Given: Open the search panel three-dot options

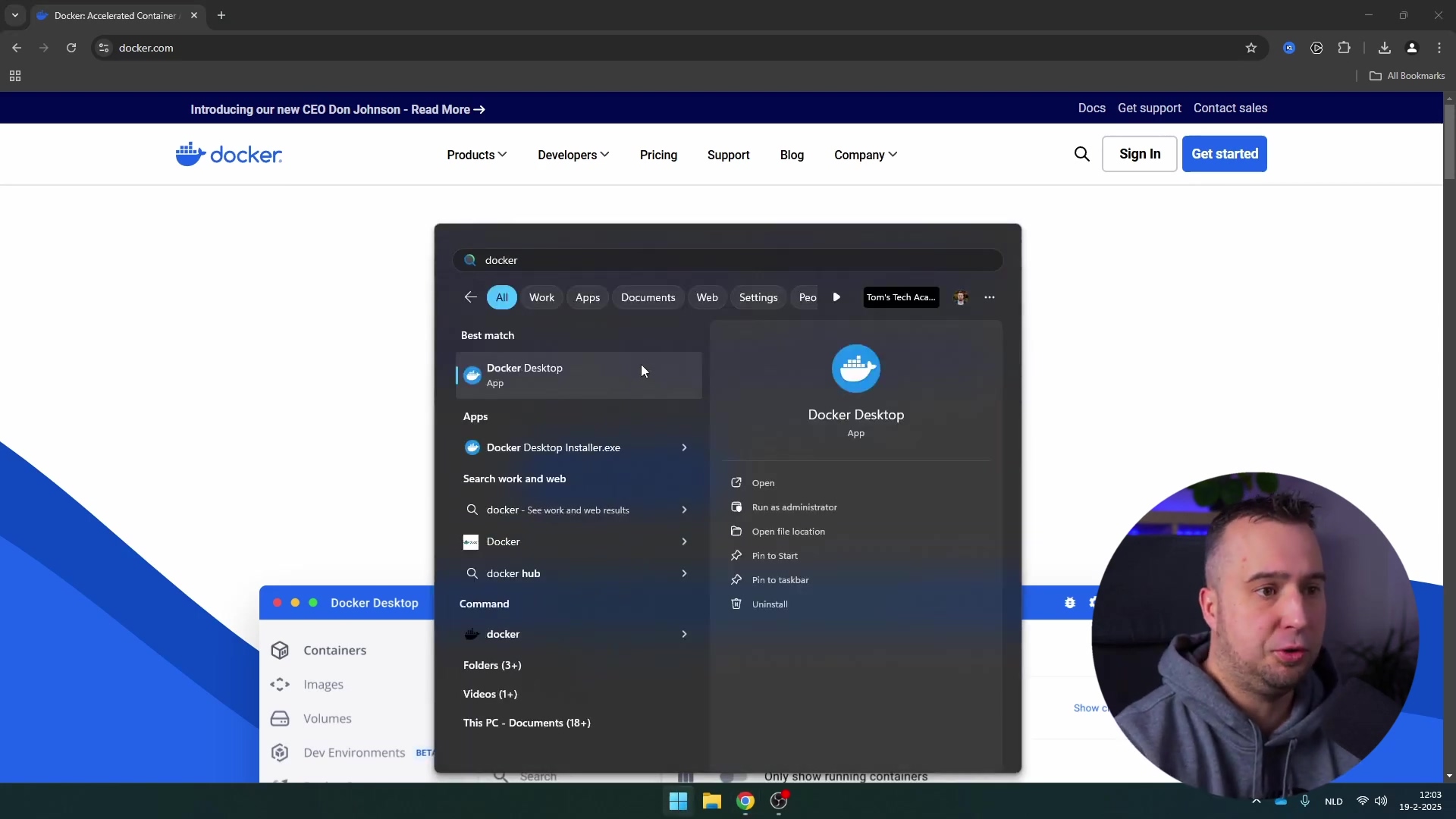Looking at the screenshot, I should 990,297.
